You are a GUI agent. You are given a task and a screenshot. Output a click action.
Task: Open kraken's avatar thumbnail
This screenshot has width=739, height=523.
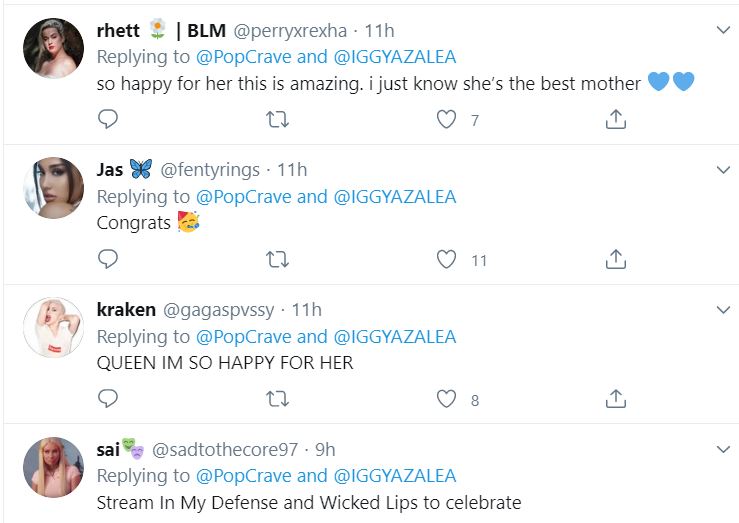coord(53,327)
